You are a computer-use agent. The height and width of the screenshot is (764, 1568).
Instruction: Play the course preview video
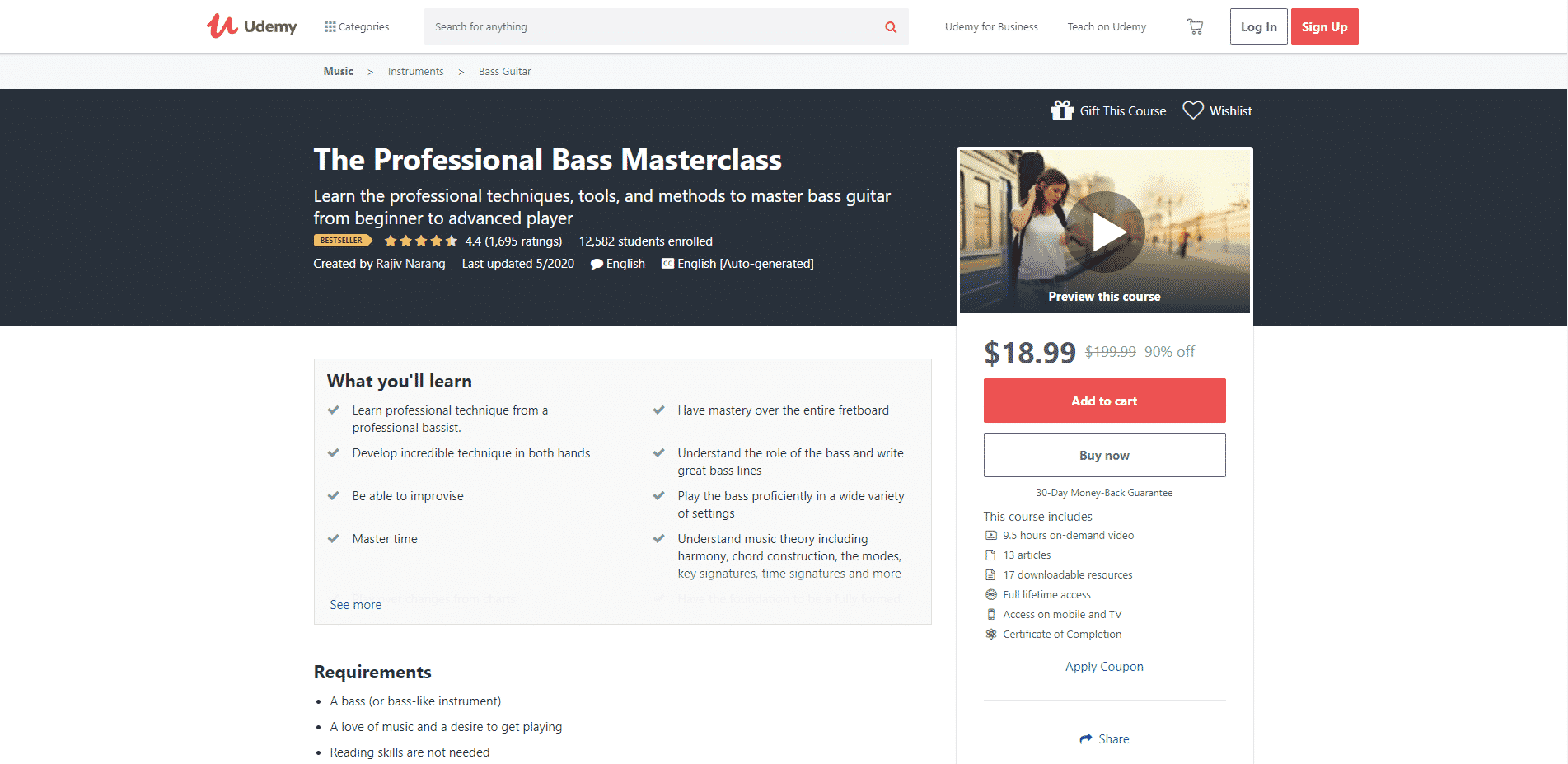pos(1105,232)
